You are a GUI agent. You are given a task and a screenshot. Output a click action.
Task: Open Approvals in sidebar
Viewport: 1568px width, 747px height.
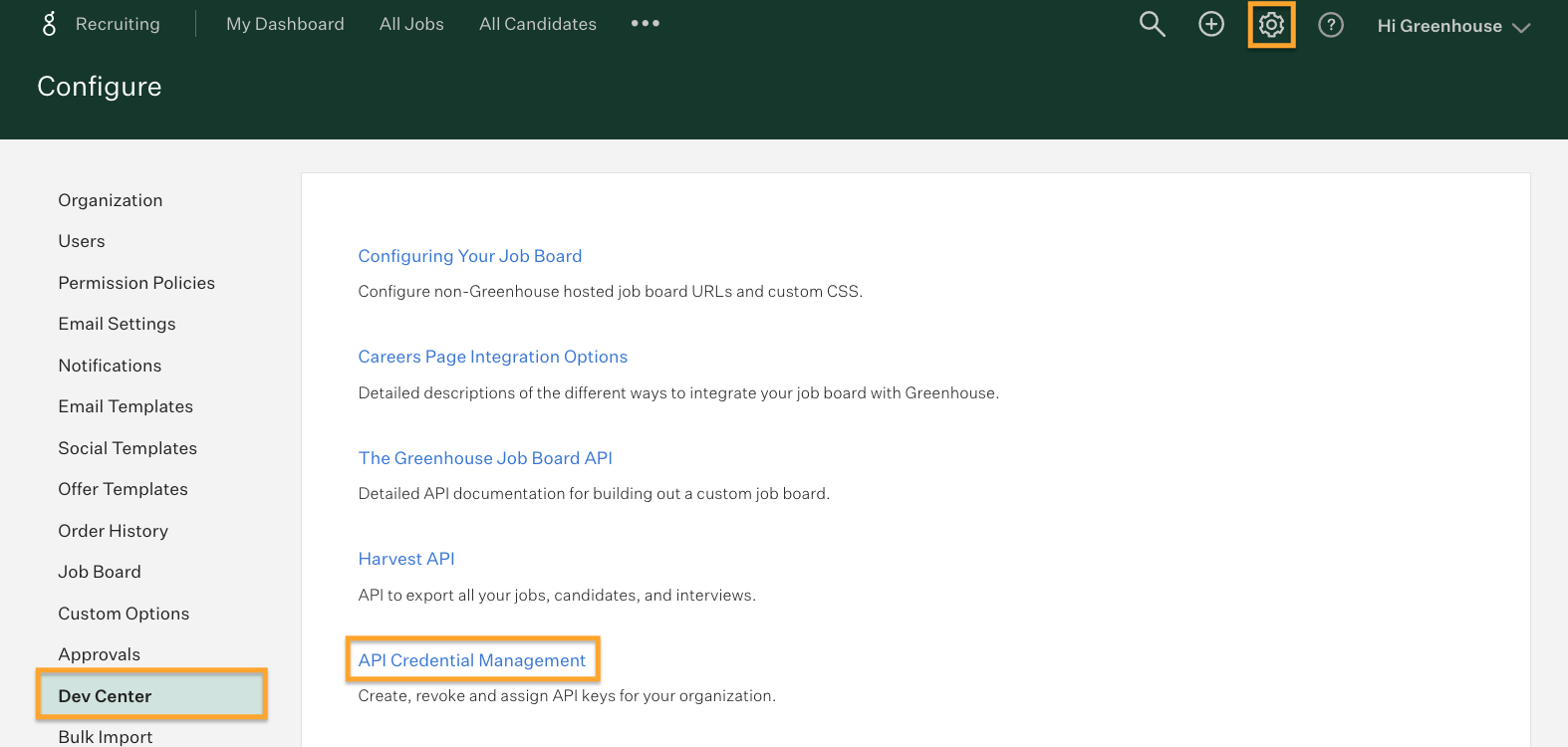click(x=100, y=654)
